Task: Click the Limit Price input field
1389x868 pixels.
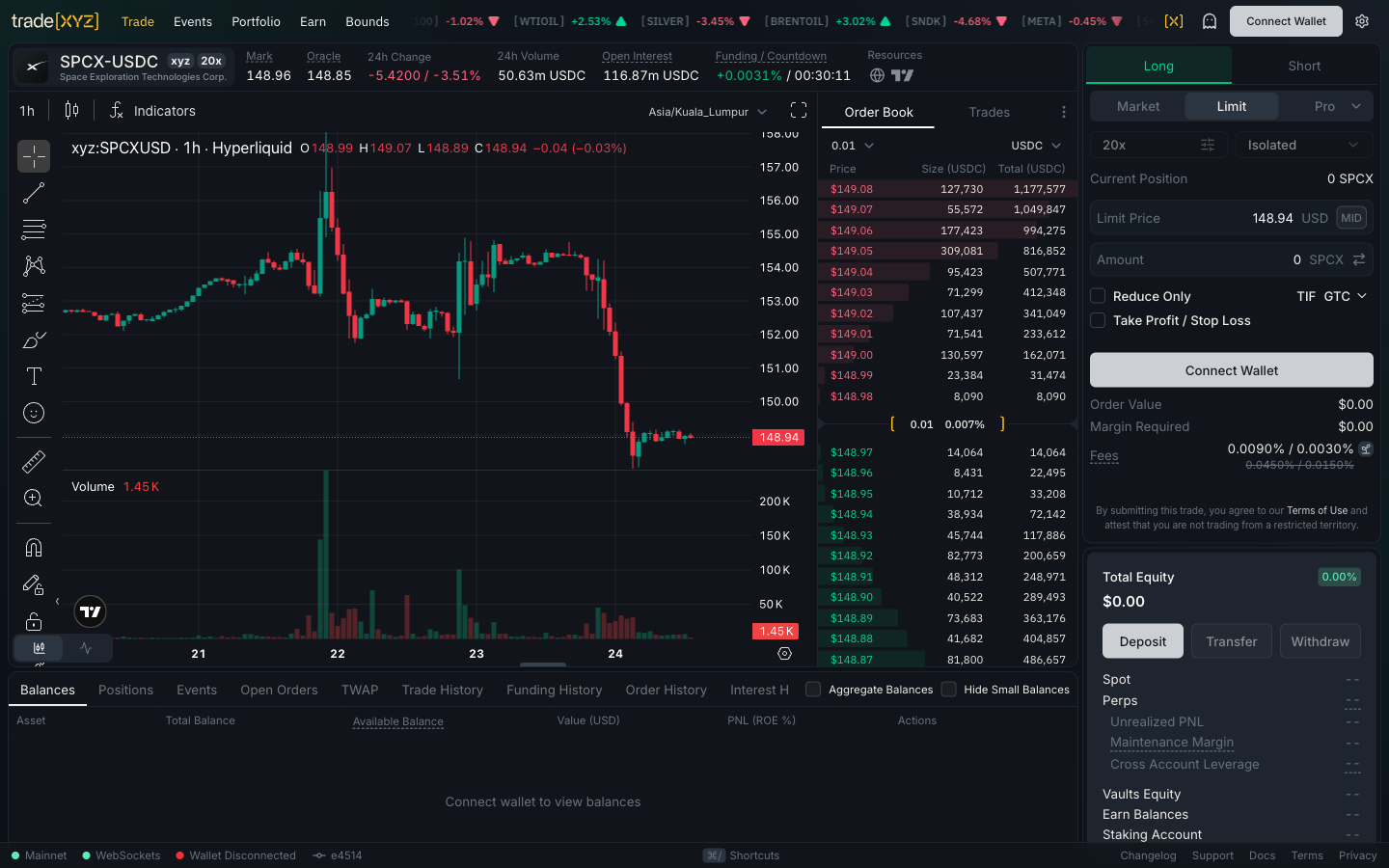Action: tap(1232, 218)
